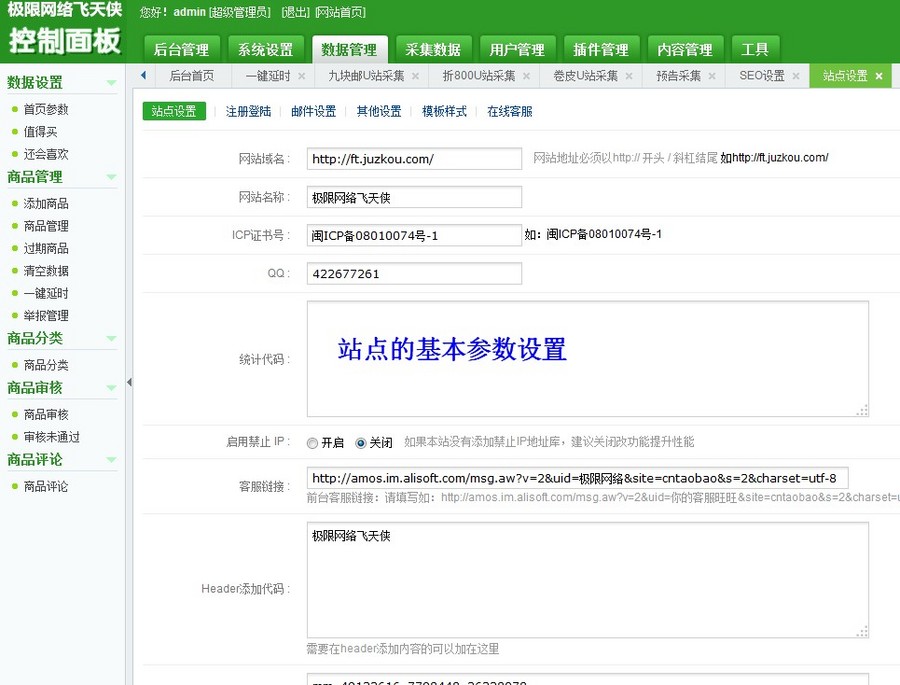Image resolution: width=900 pixels, height=685 pixels.
Task: Select 添加商品 (Add Product) in the sidebar
Action: tap(47, 204)
